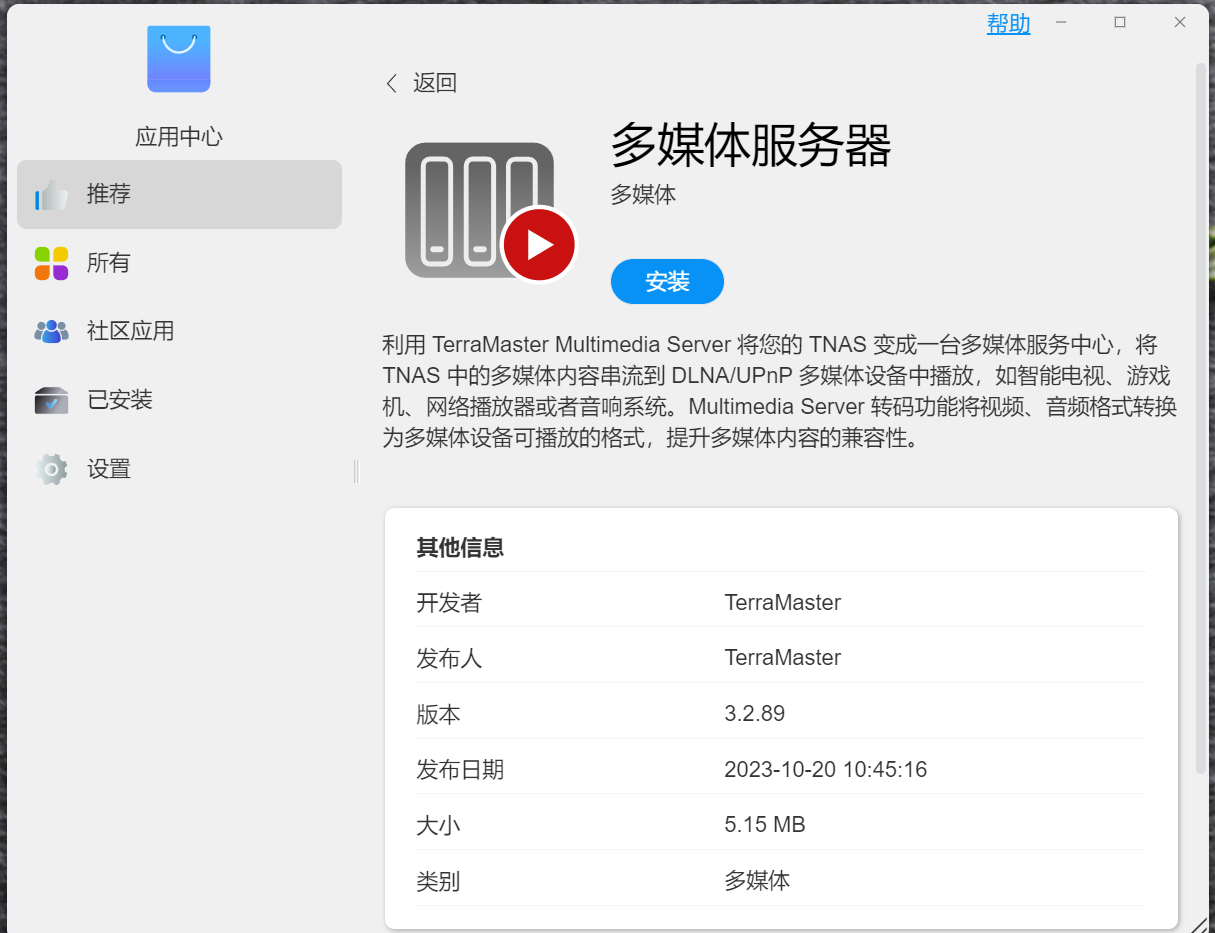The width and height of the screenshot is (1215, 933).
Task: Click the App Center shopping bag logo
Action: 179,59
